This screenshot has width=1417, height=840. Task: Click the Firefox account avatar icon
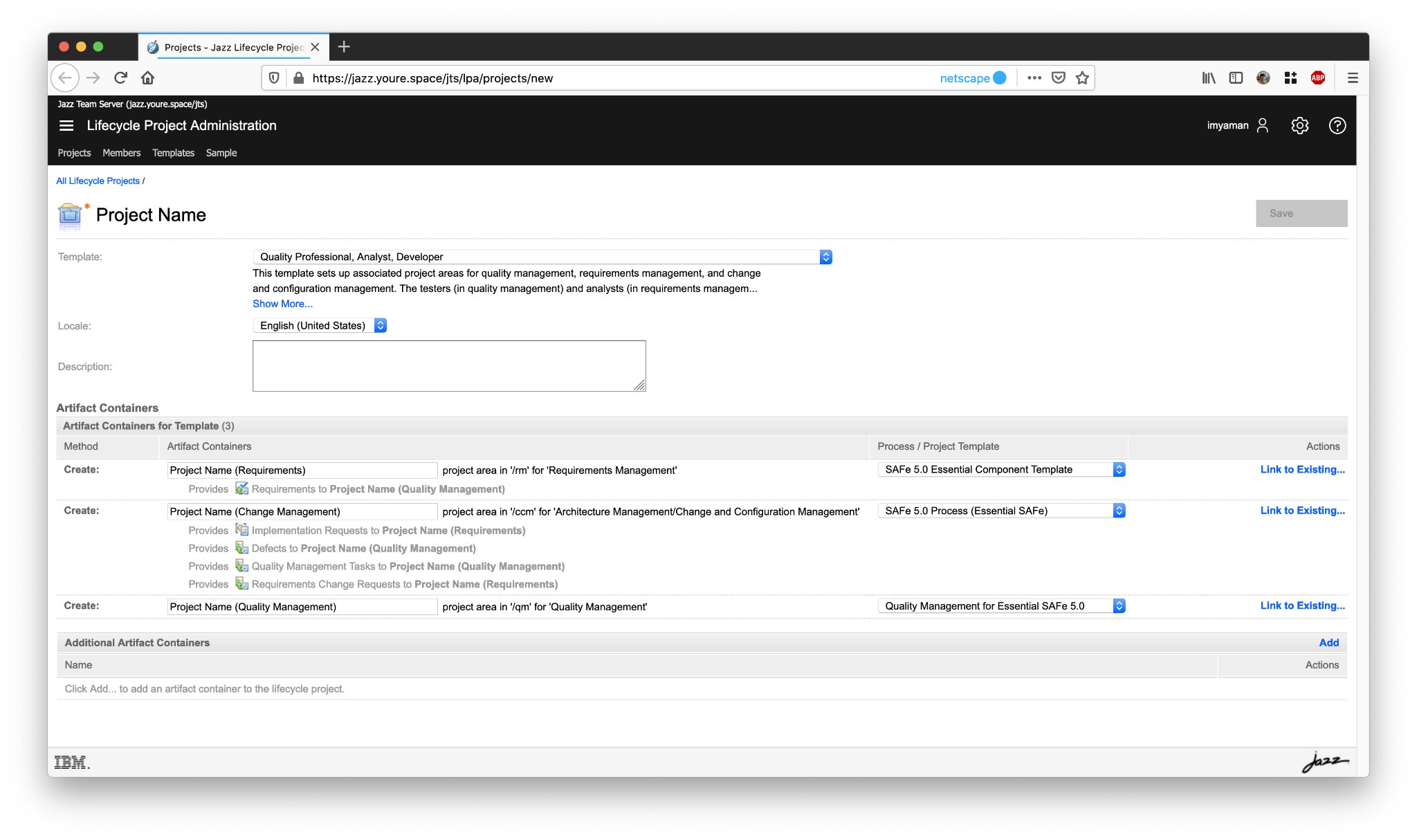click(x=1263, y=78)
